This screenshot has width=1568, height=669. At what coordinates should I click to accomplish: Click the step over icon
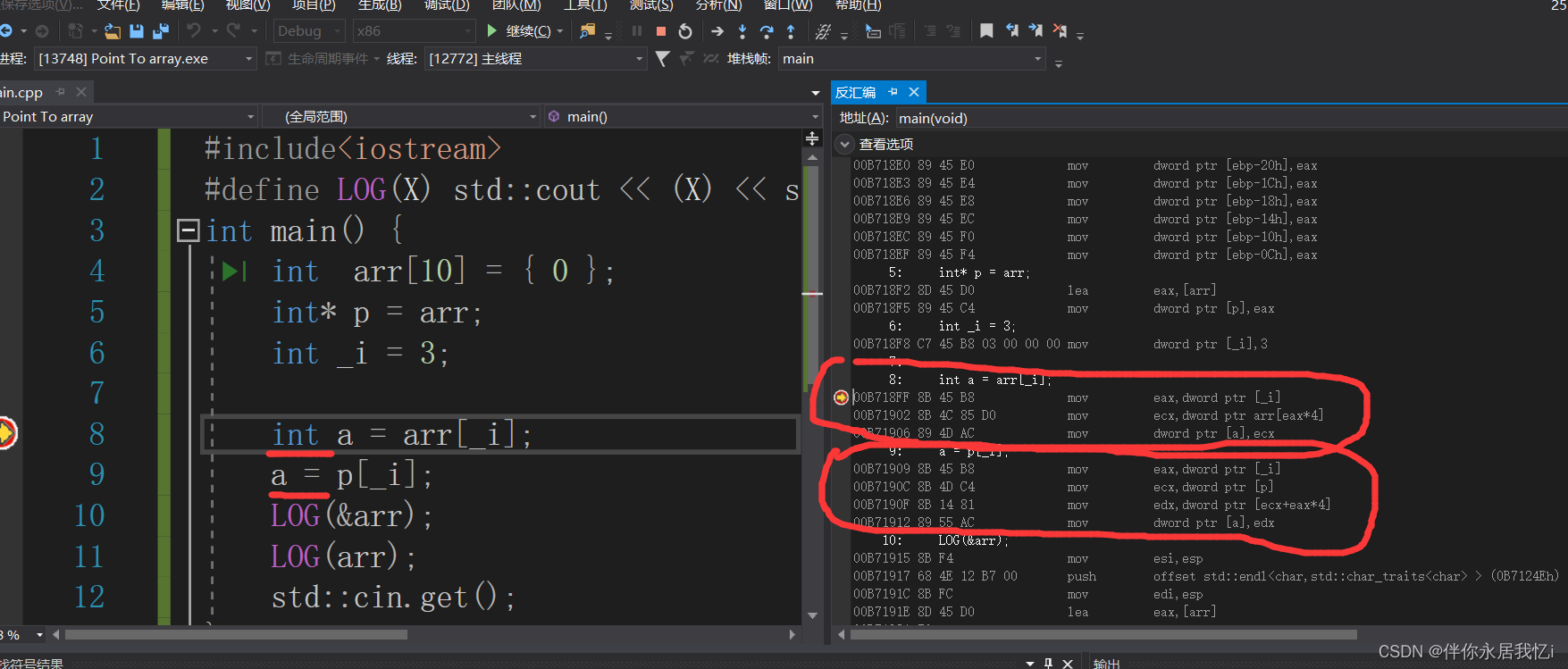click(x=767, y=31)
